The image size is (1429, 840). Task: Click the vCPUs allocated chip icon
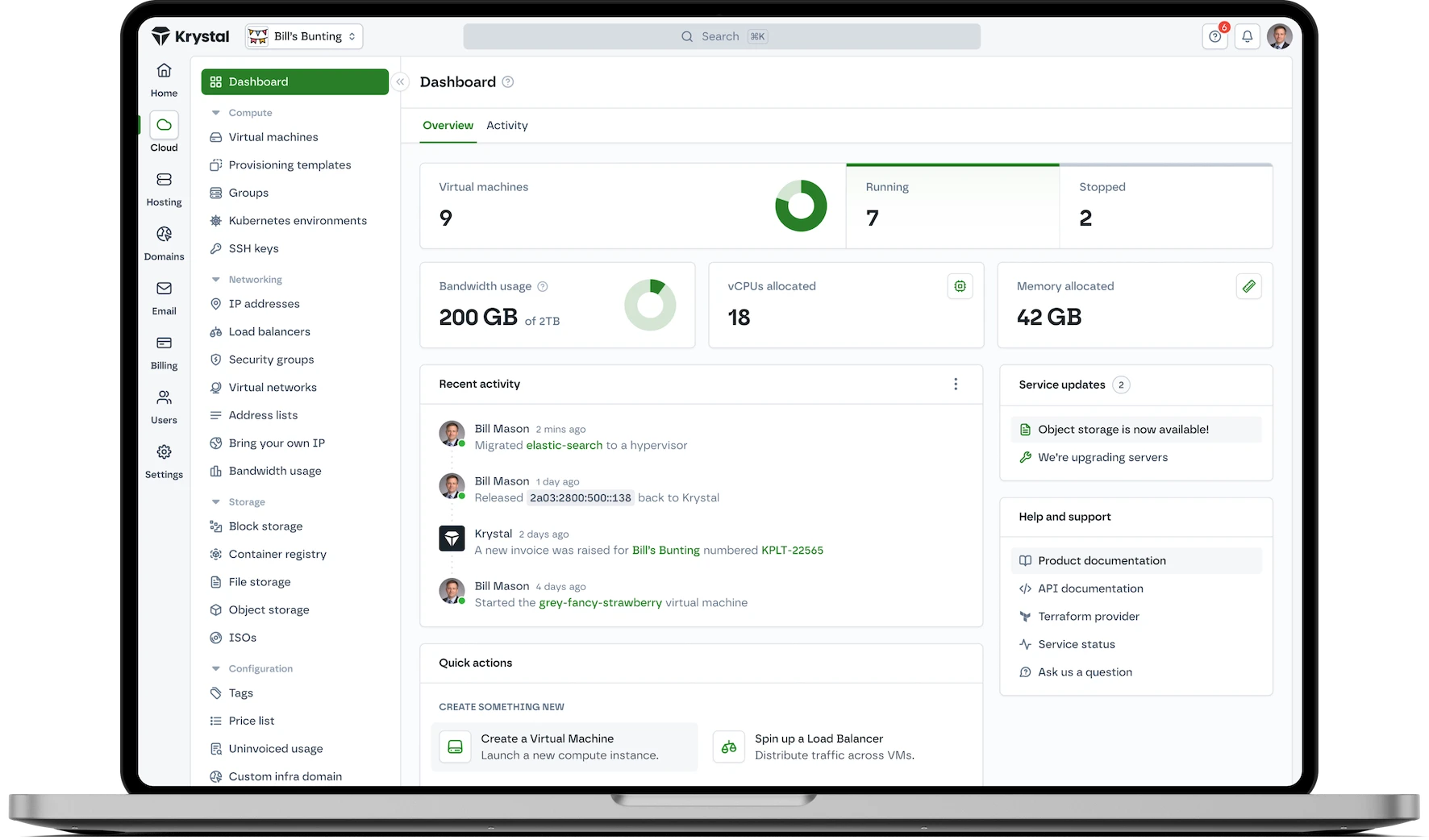point(960,286)
